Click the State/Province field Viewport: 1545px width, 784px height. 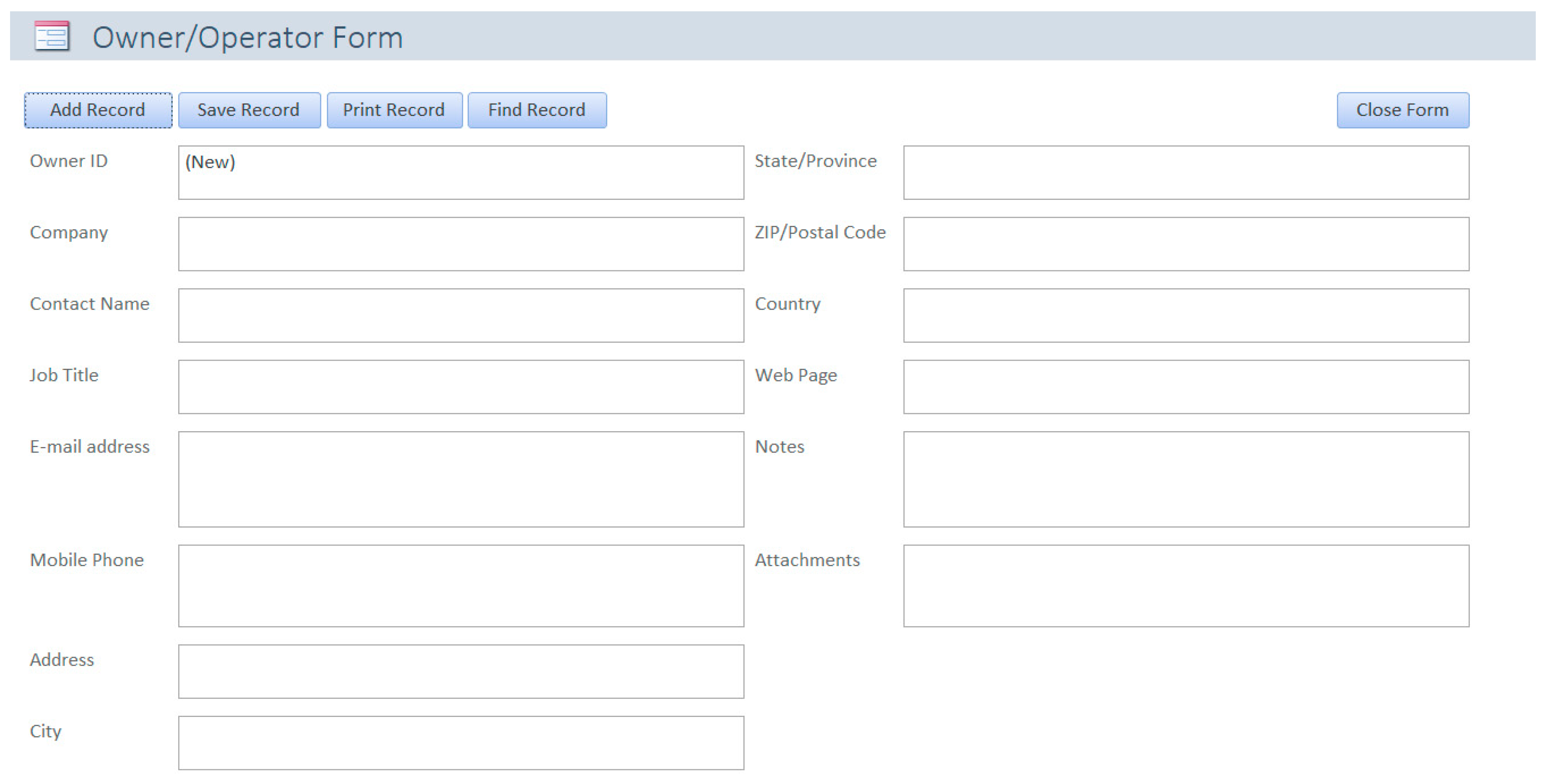tap(1186, 173)
